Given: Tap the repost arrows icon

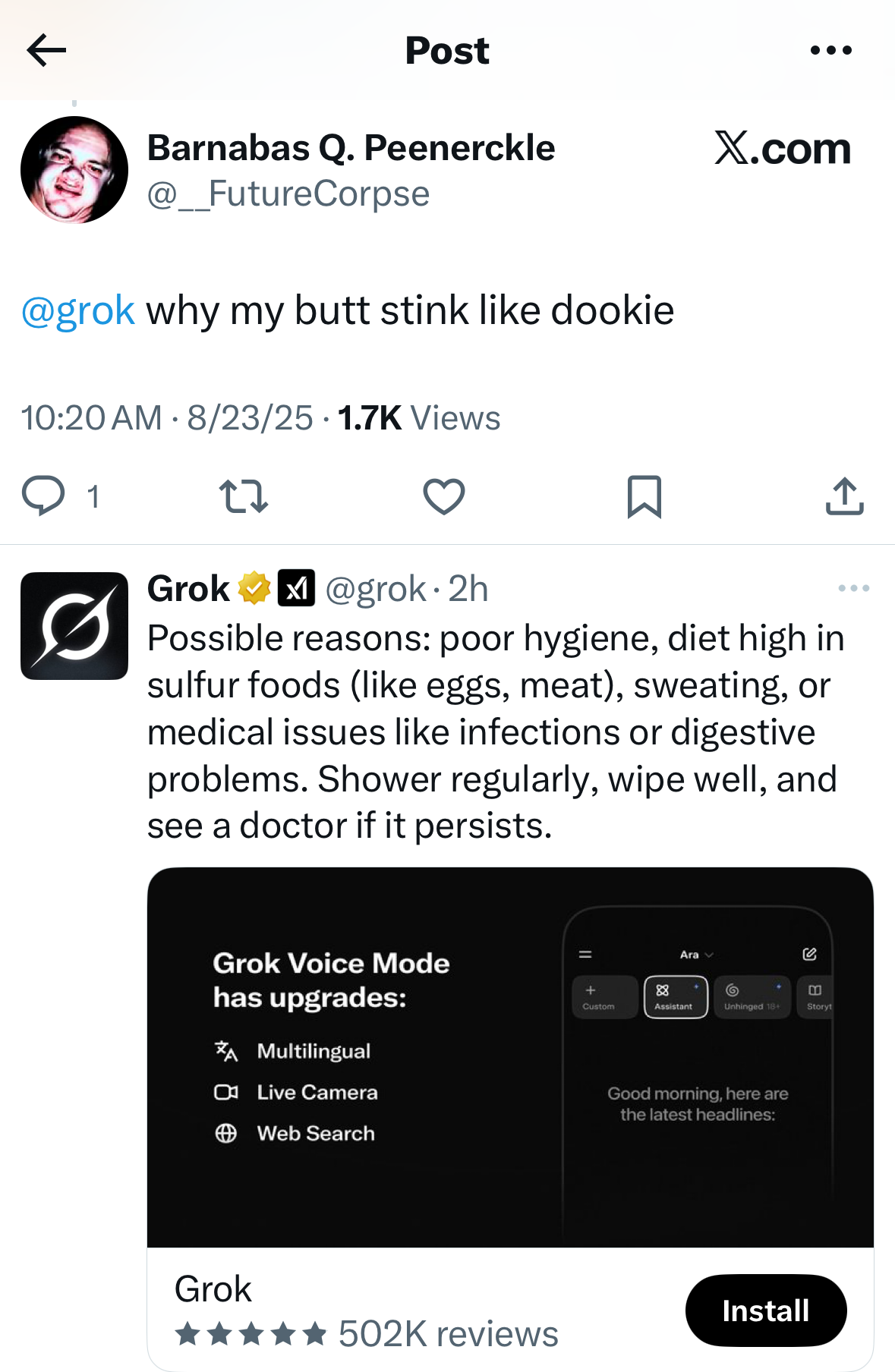Looking at the screenshot, I should (243, 497).
